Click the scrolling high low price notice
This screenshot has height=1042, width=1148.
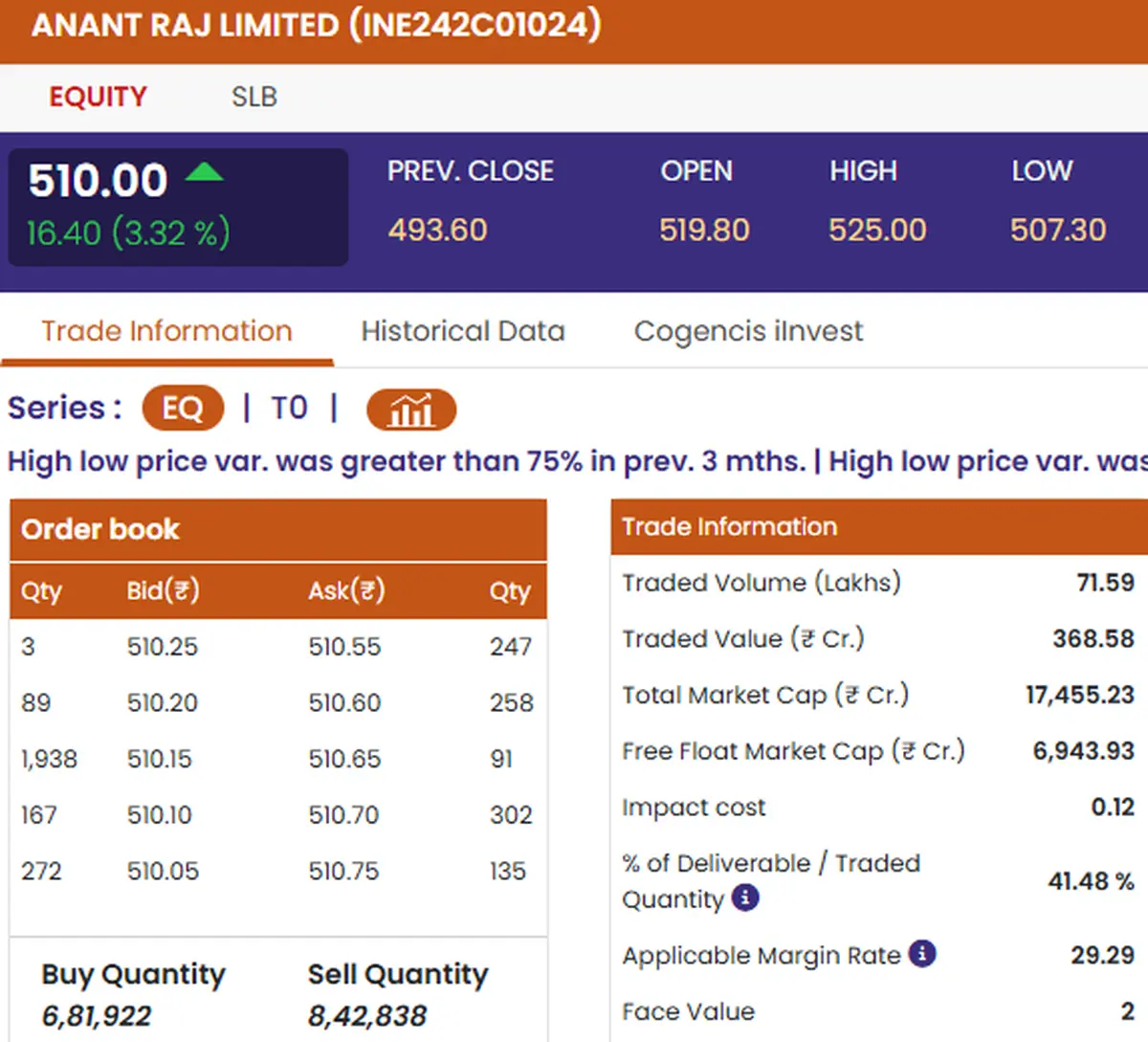click(578, 461)
